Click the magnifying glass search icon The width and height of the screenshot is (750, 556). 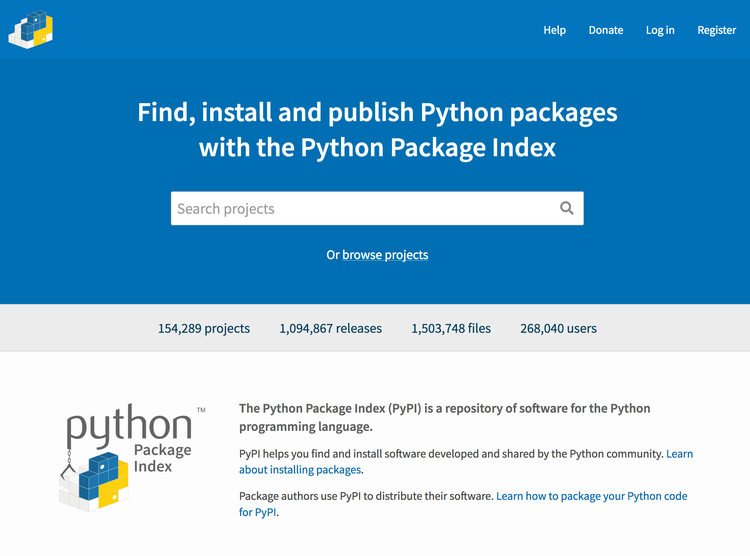[566, 208]
